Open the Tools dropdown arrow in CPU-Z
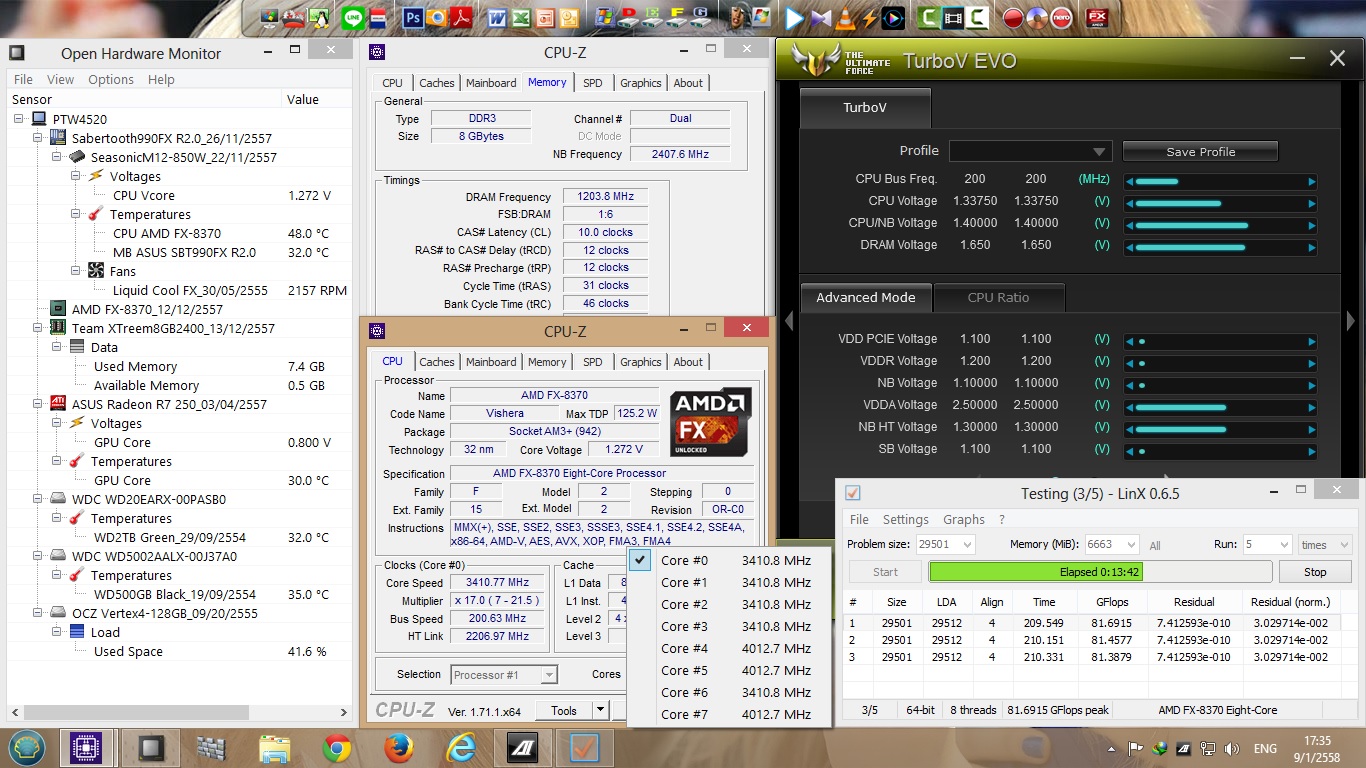The image size is (1366, 768). [601, 710]
